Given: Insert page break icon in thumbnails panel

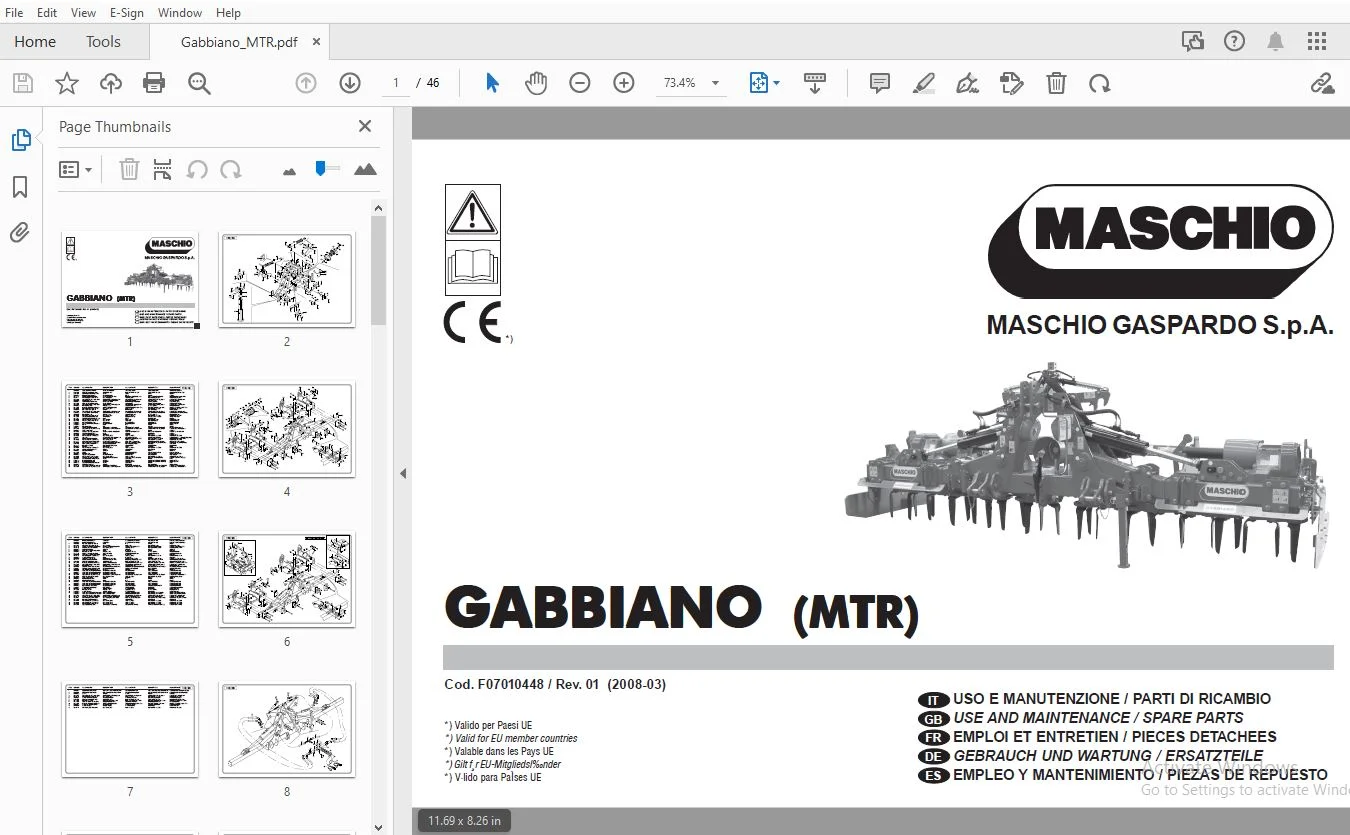Looking at the screenshot, I should point(163,169).
